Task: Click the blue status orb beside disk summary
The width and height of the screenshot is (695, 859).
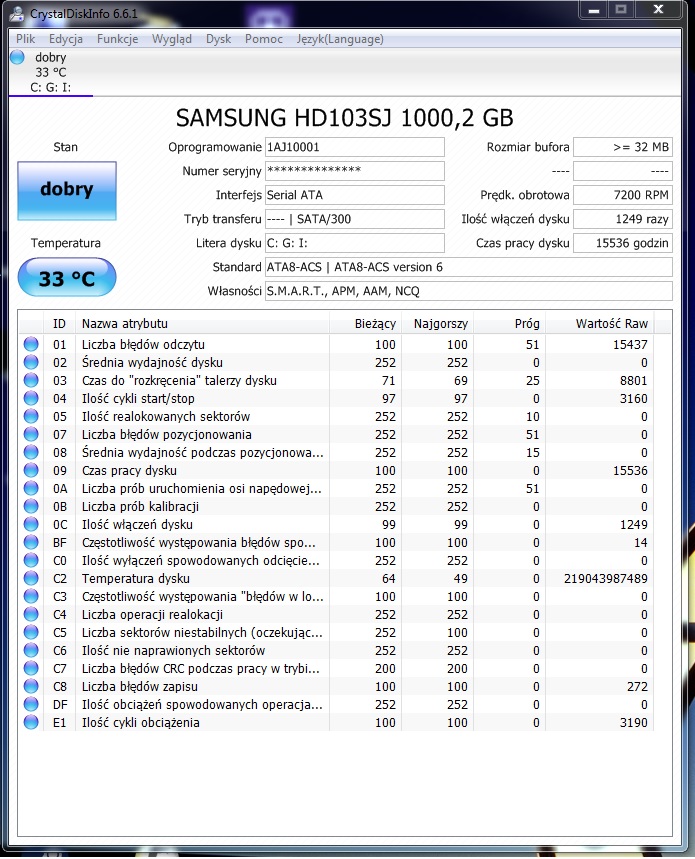Action: click(x=18, y=57)
